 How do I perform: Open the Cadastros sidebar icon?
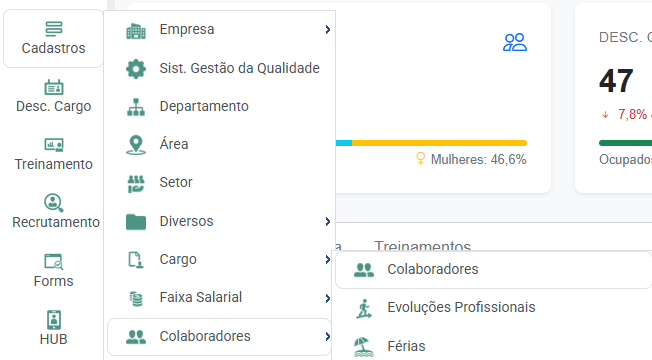(54, 29)
